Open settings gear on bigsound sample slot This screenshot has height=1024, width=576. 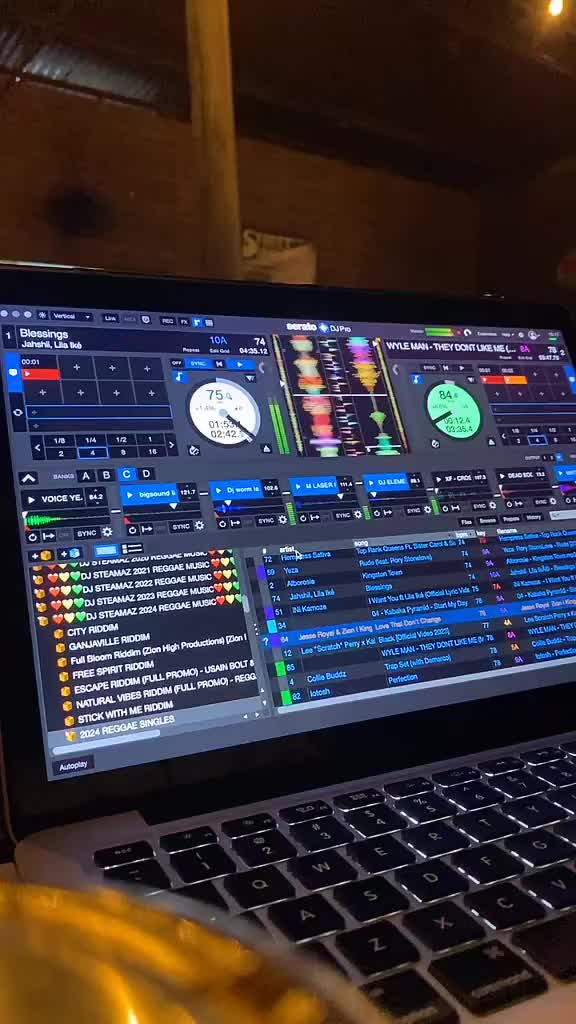click(199, 525)
